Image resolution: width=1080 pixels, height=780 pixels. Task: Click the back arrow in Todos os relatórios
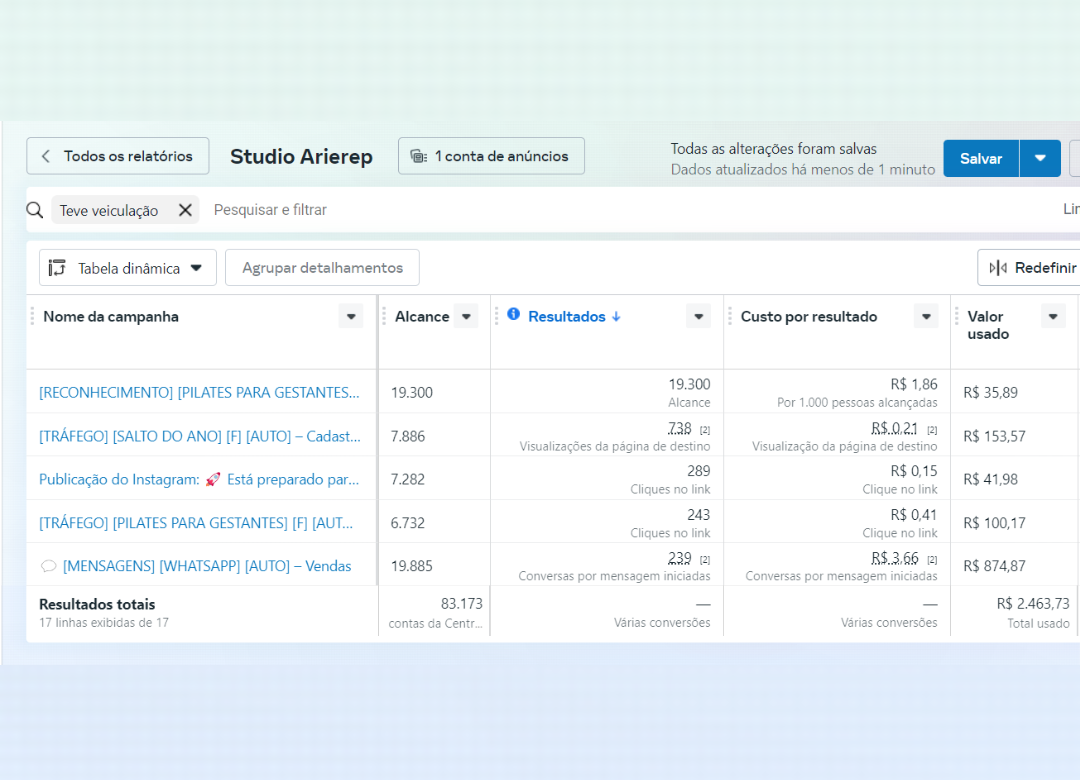click(x=46, y=156)
